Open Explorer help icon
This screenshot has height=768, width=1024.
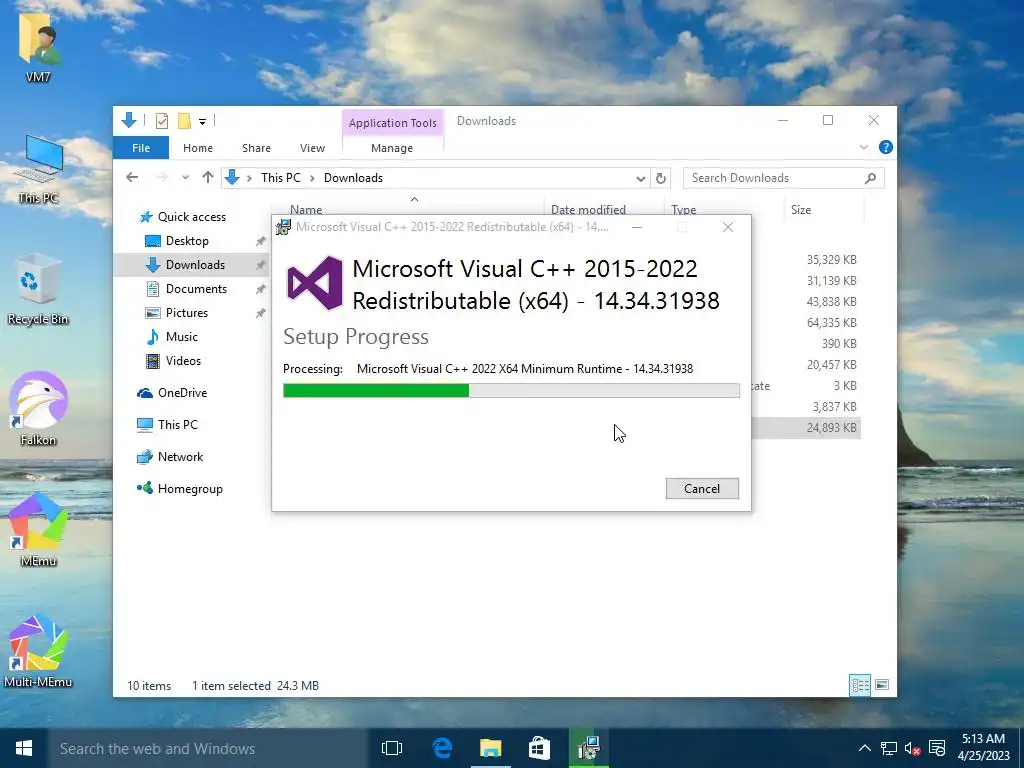coord(886,147)
